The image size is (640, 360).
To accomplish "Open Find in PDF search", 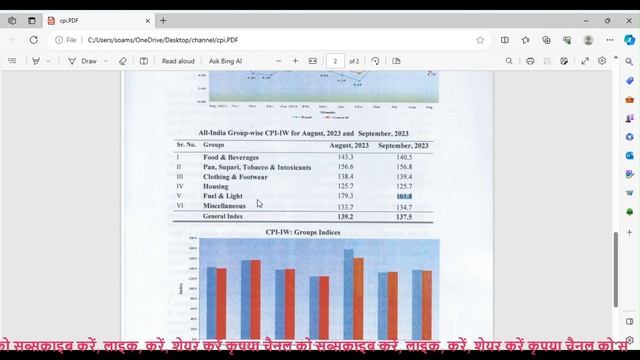I will 509,61.
